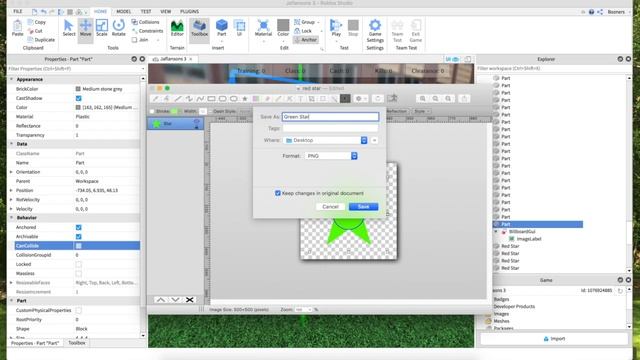Toggle the CustomPhysicalProperties checkbox
The image size is (640, 360).
coord(78,311)
